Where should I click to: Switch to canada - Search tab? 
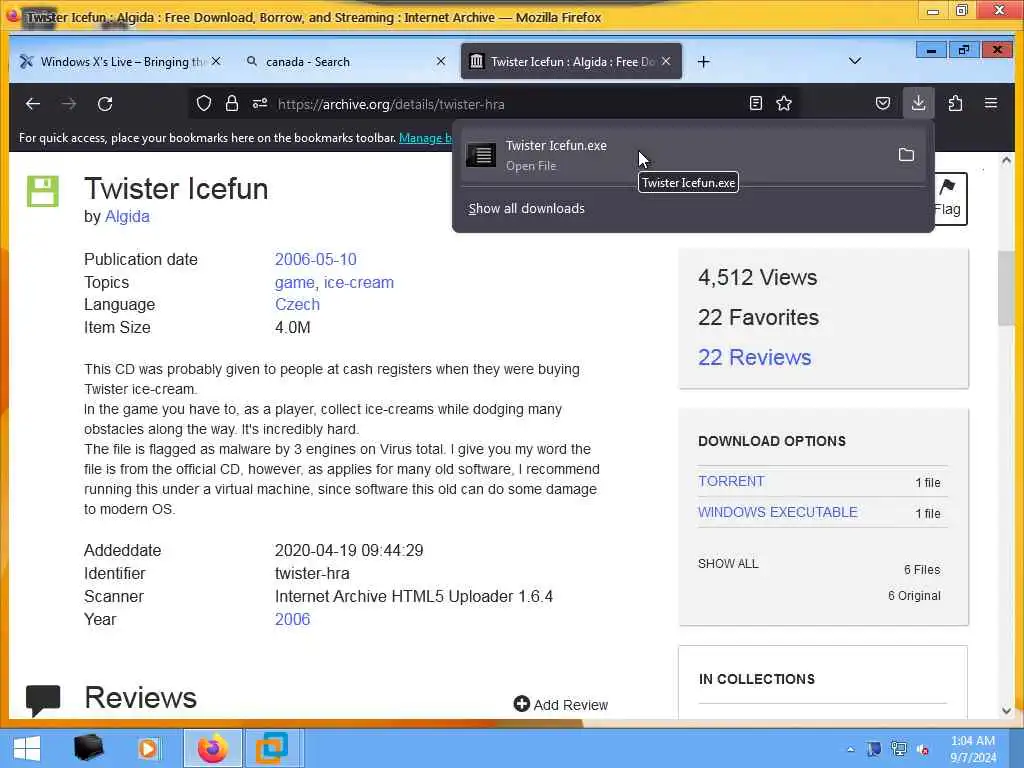[346, 61]
